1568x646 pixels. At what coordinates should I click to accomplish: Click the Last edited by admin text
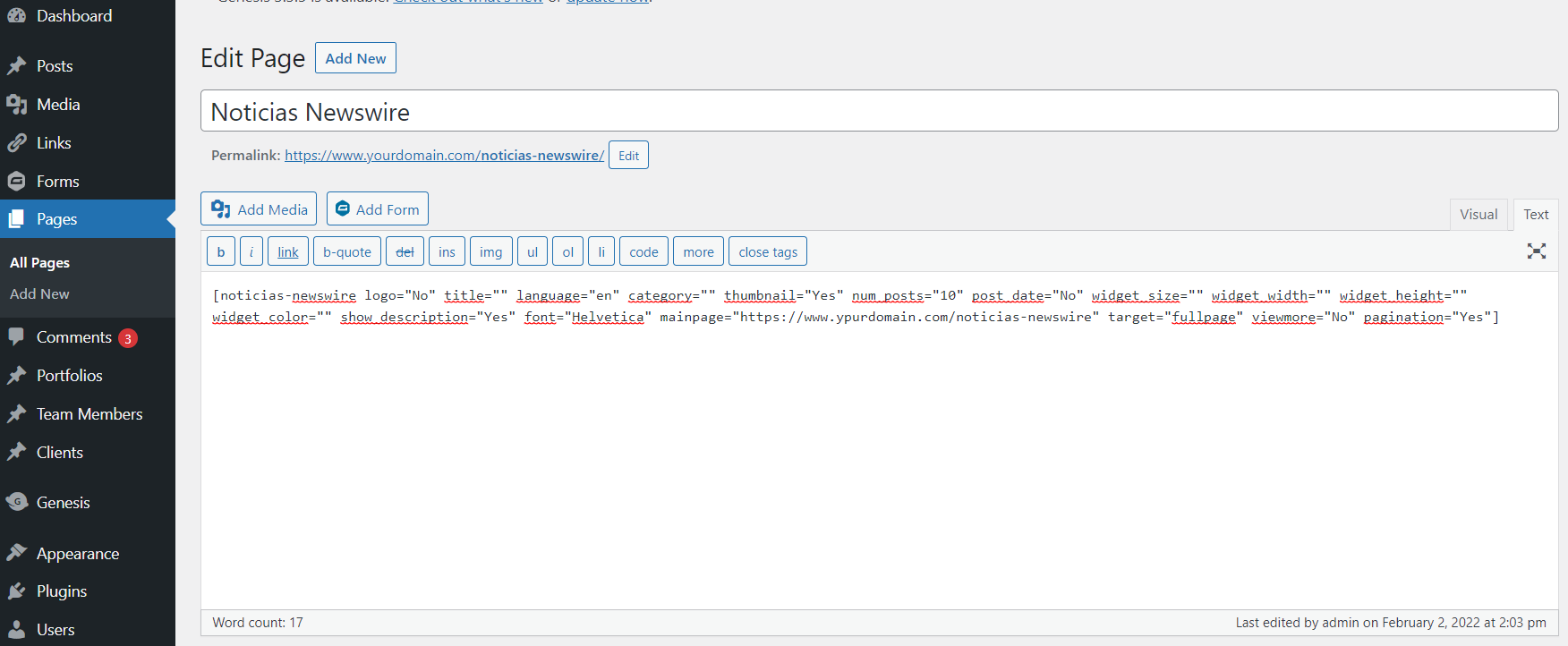(x=1391, y=623)
